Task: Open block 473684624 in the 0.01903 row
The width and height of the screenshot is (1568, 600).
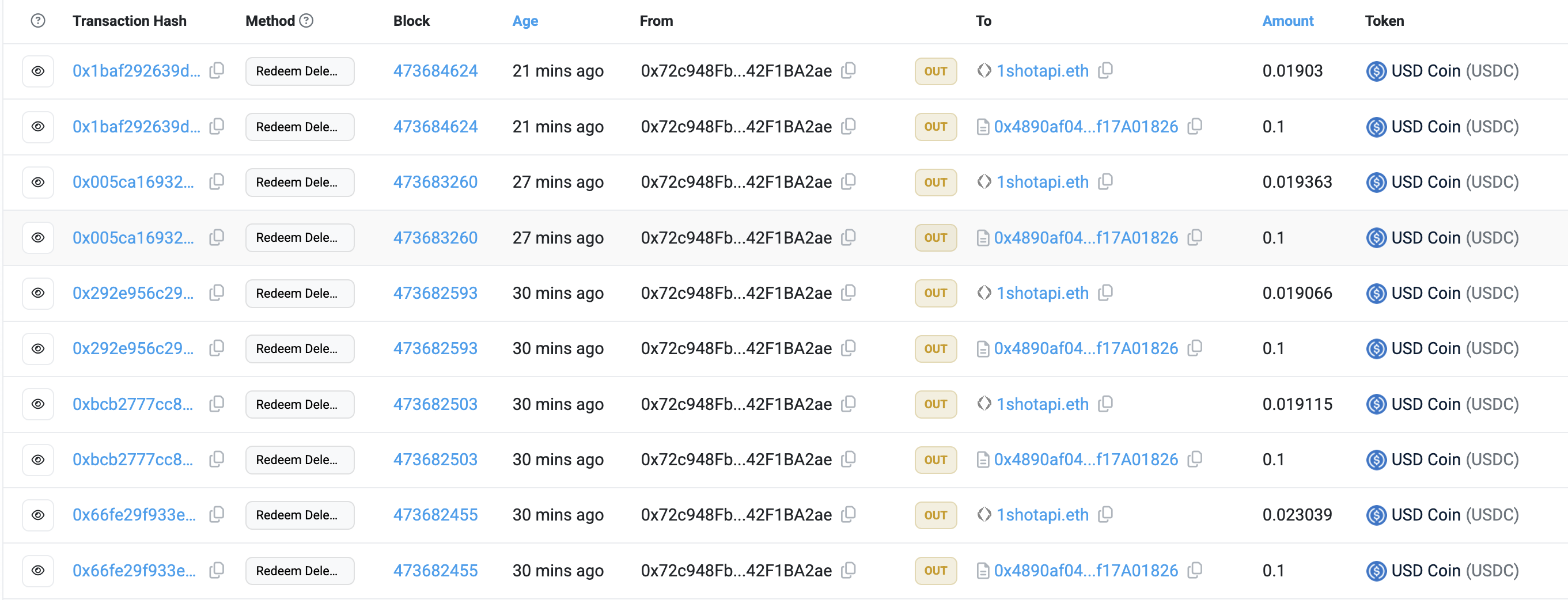Action: 435,71
